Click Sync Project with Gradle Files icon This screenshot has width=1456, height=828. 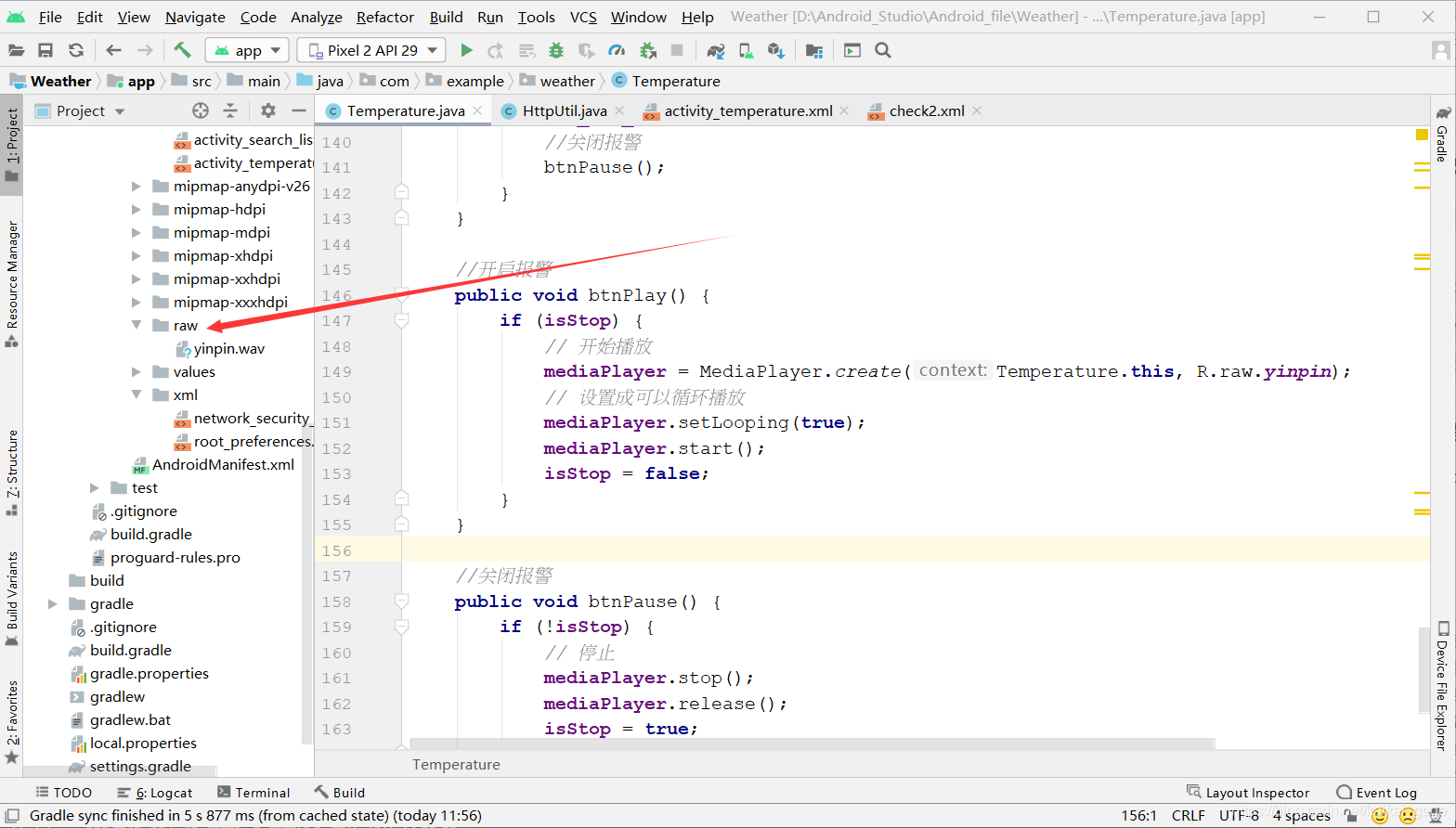click(x=716, y=50)
